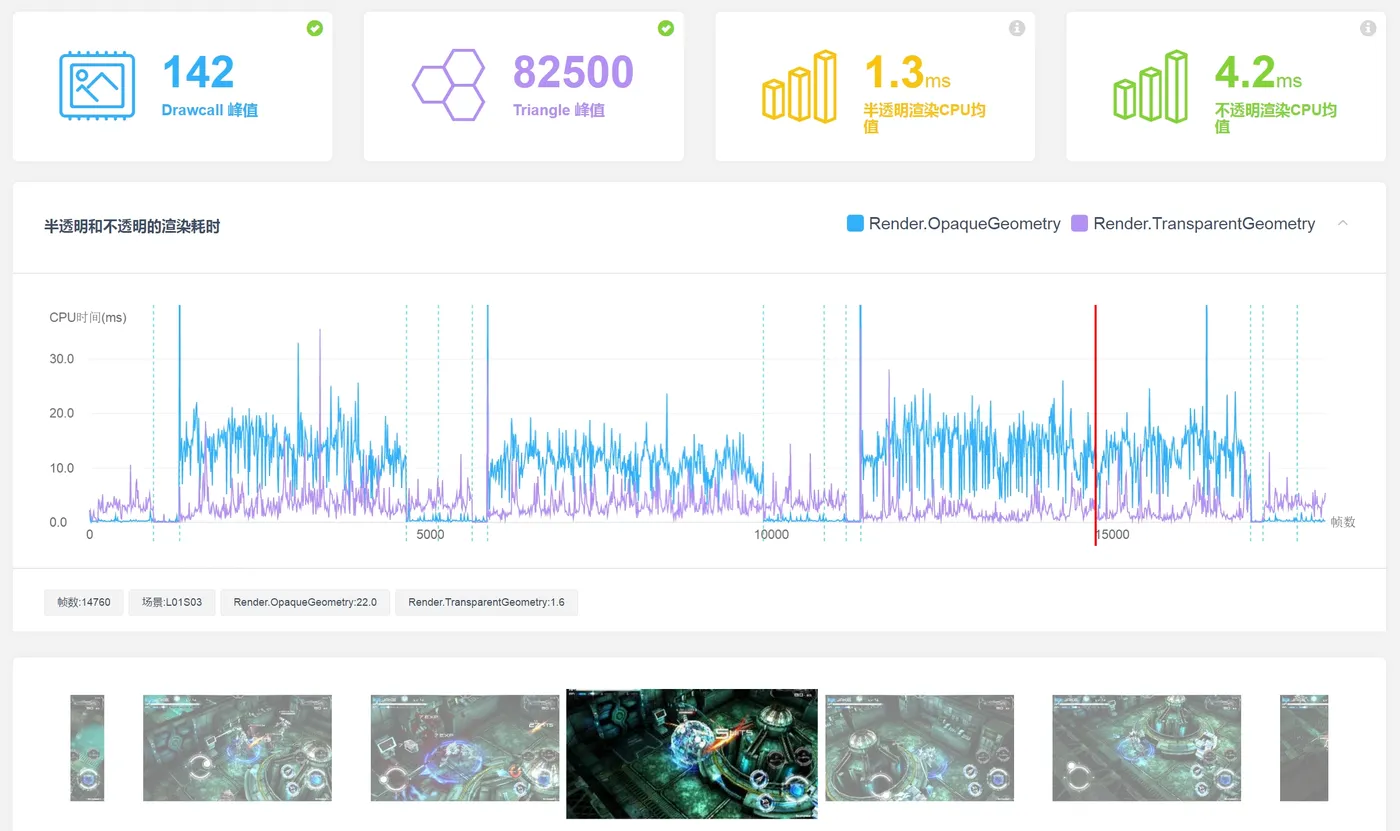Click the purple TransparentGeometry legend swatch
The width and height of the screenshot is (1400, 831).
click(1080, 224)
